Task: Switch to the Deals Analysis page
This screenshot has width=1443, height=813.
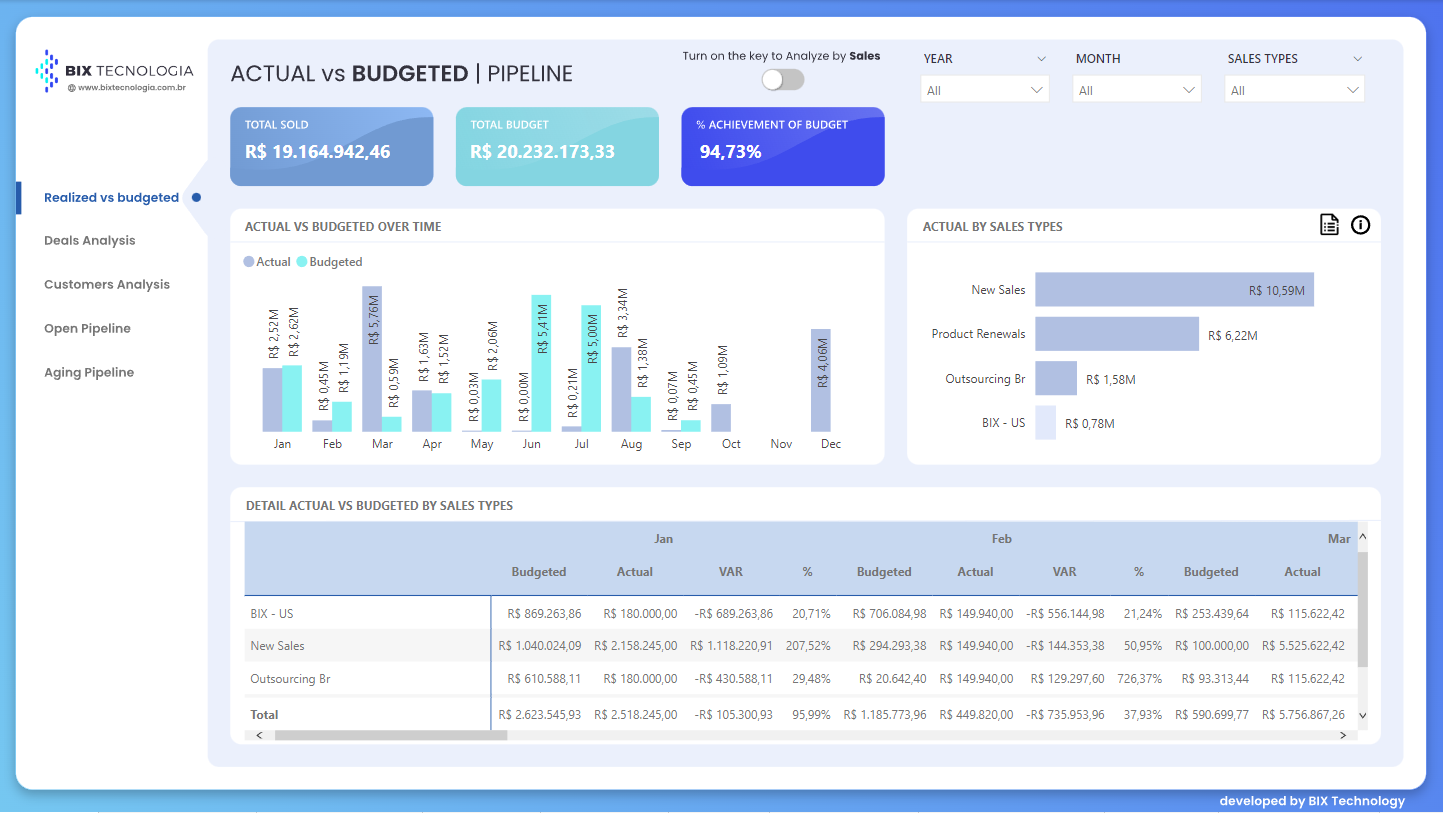Action: 89,240
